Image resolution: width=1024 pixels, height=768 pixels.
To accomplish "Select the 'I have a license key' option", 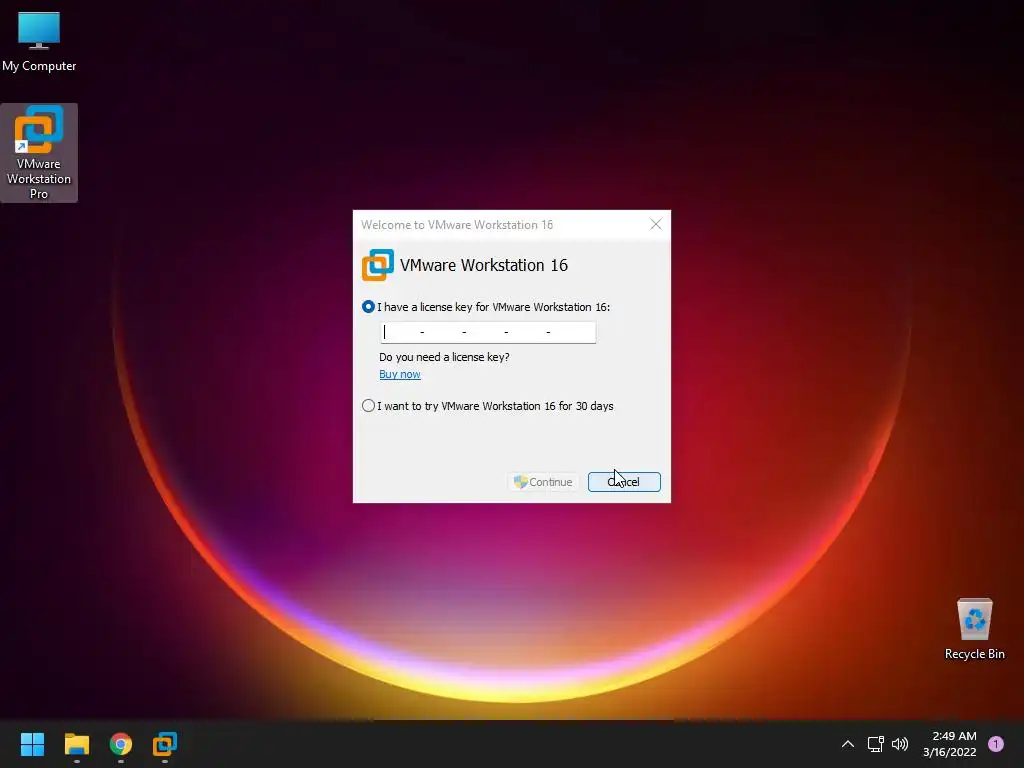I will [368, 307].
